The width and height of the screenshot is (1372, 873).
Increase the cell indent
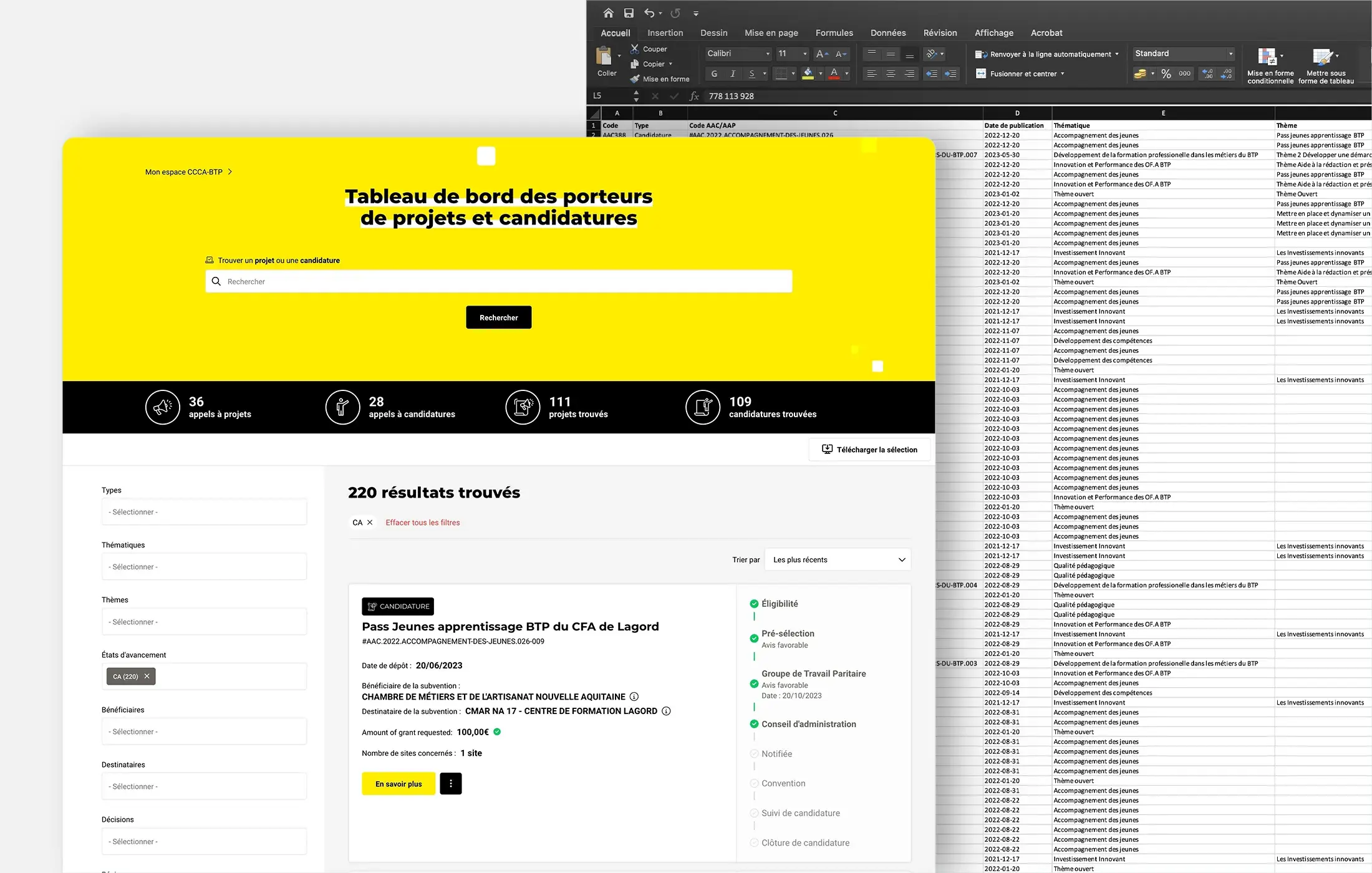[950, 74]
